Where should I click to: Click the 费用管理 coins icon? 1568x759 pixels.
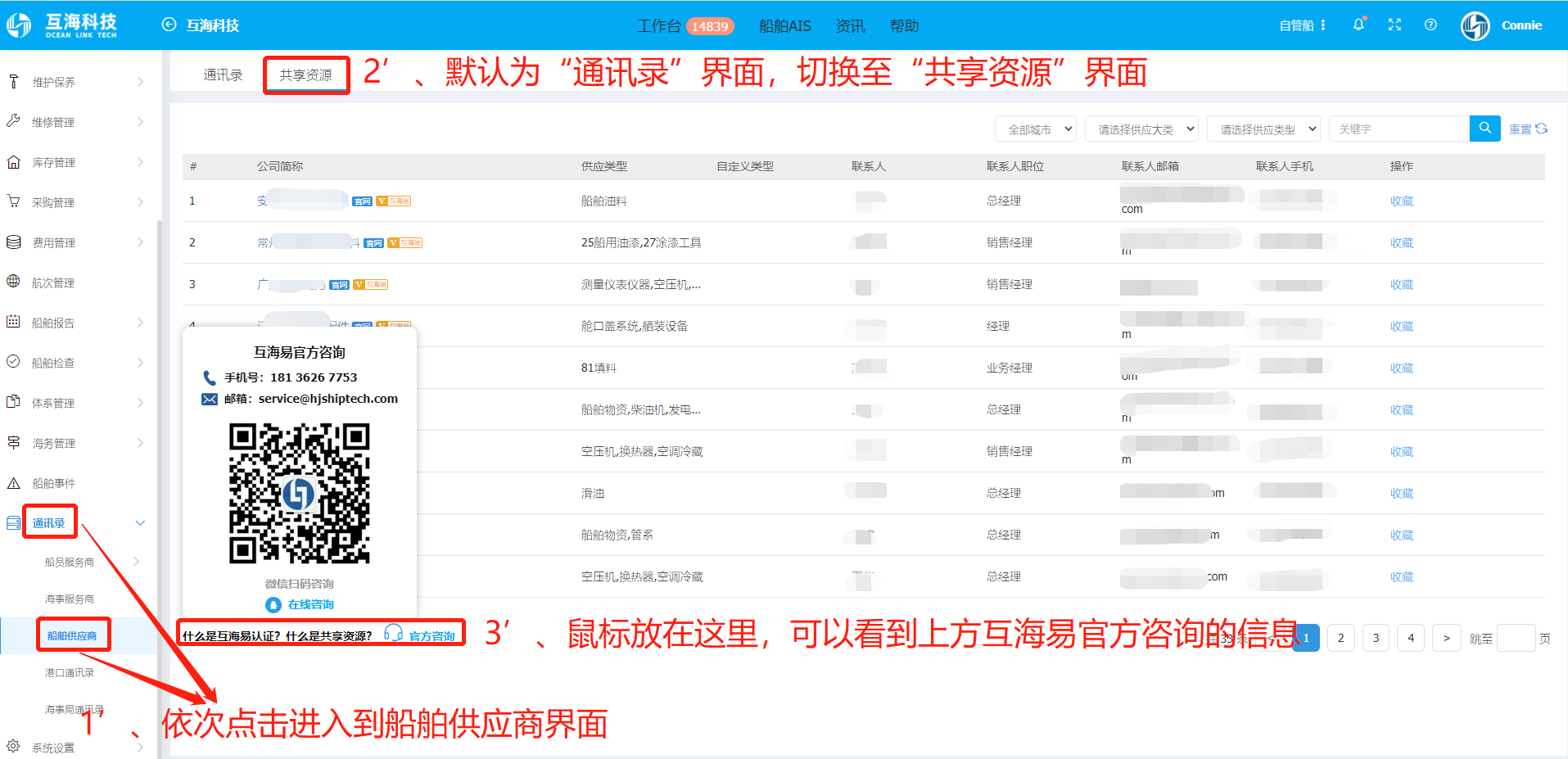14,242
